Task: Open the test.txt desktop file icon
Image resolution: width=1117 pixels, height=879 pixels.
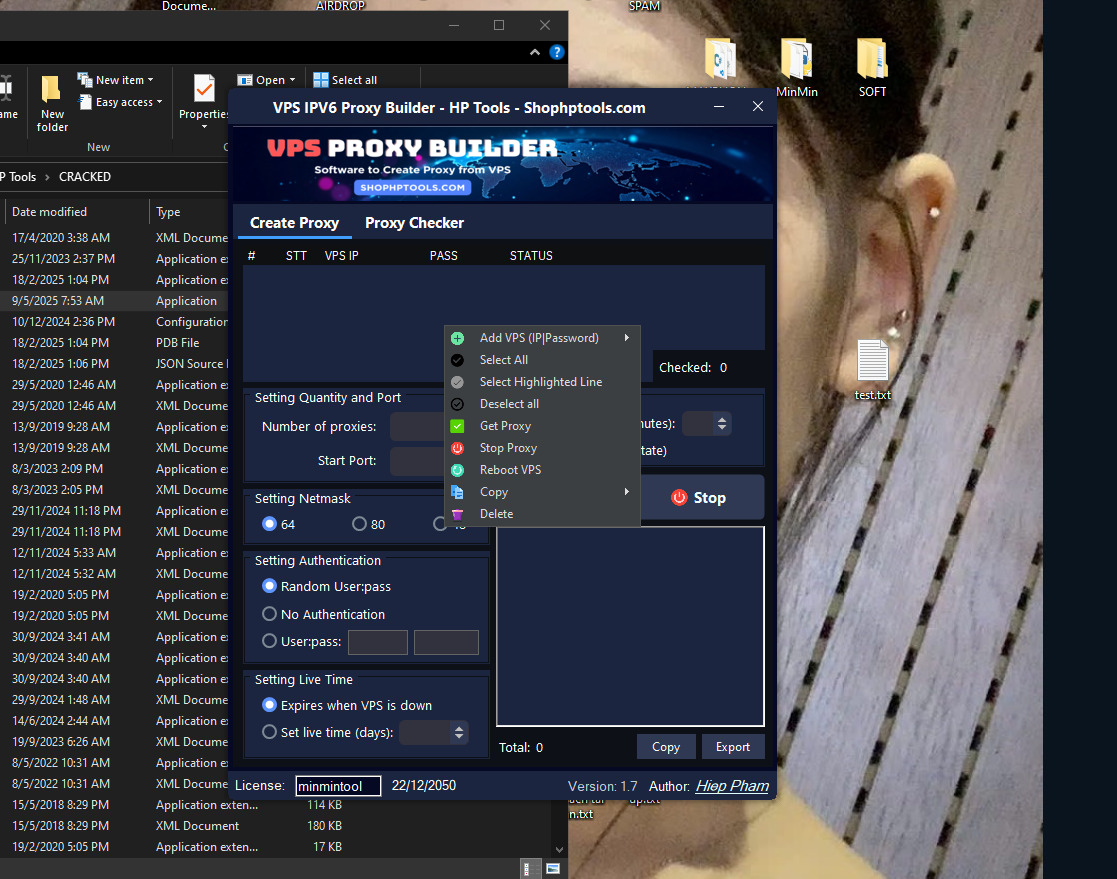Action: coord(872,364)
